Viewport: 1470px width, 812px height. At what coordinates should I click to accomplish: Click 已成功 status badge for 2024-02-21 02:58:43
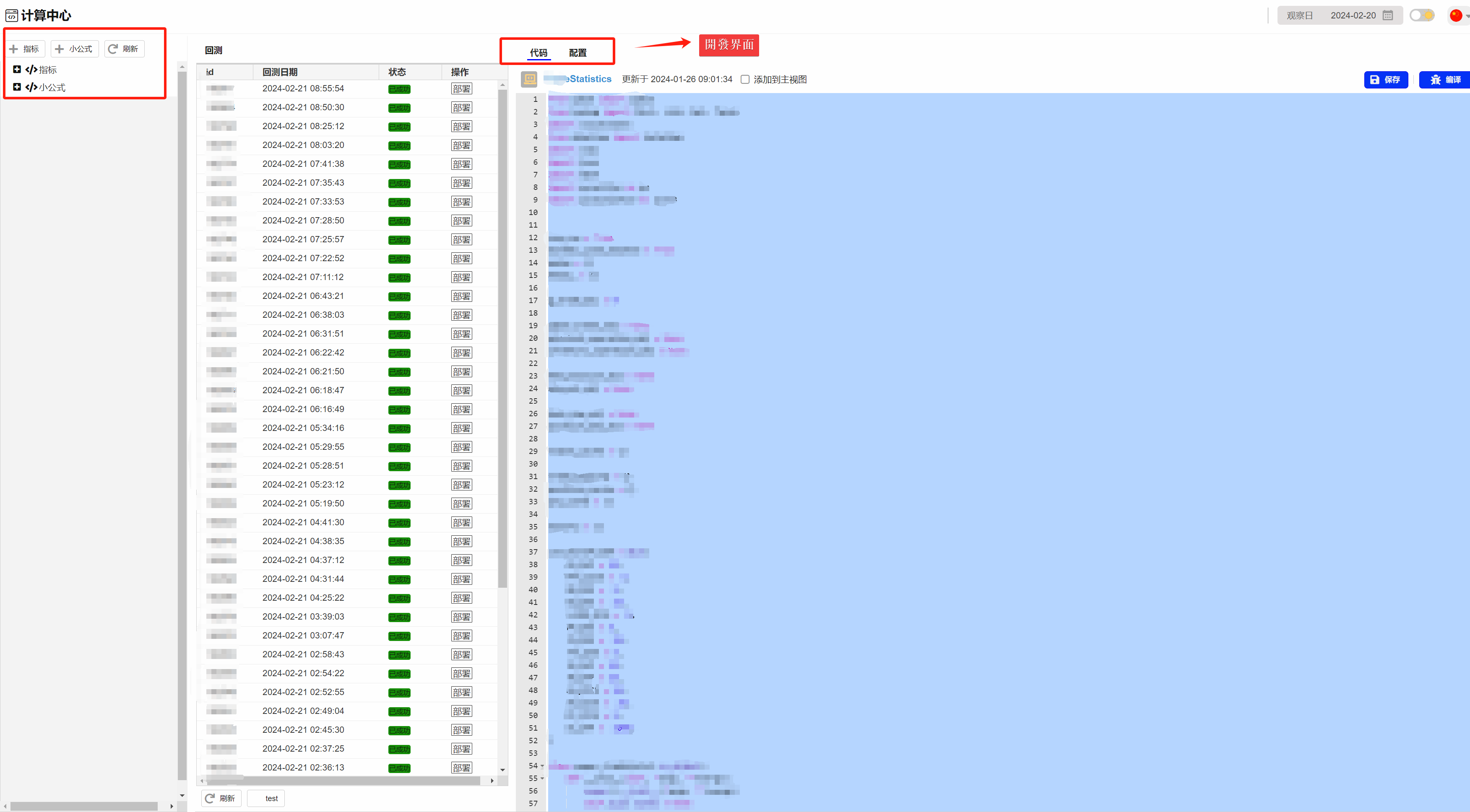[399, 655]
